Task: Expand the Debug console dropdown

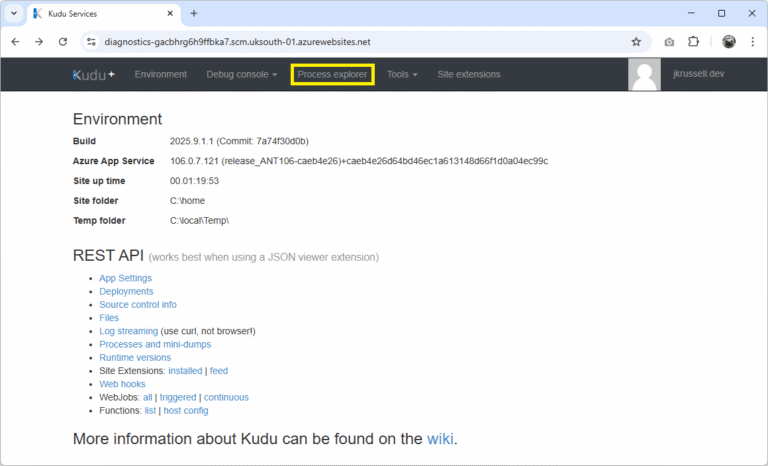Action: [241, 74]
